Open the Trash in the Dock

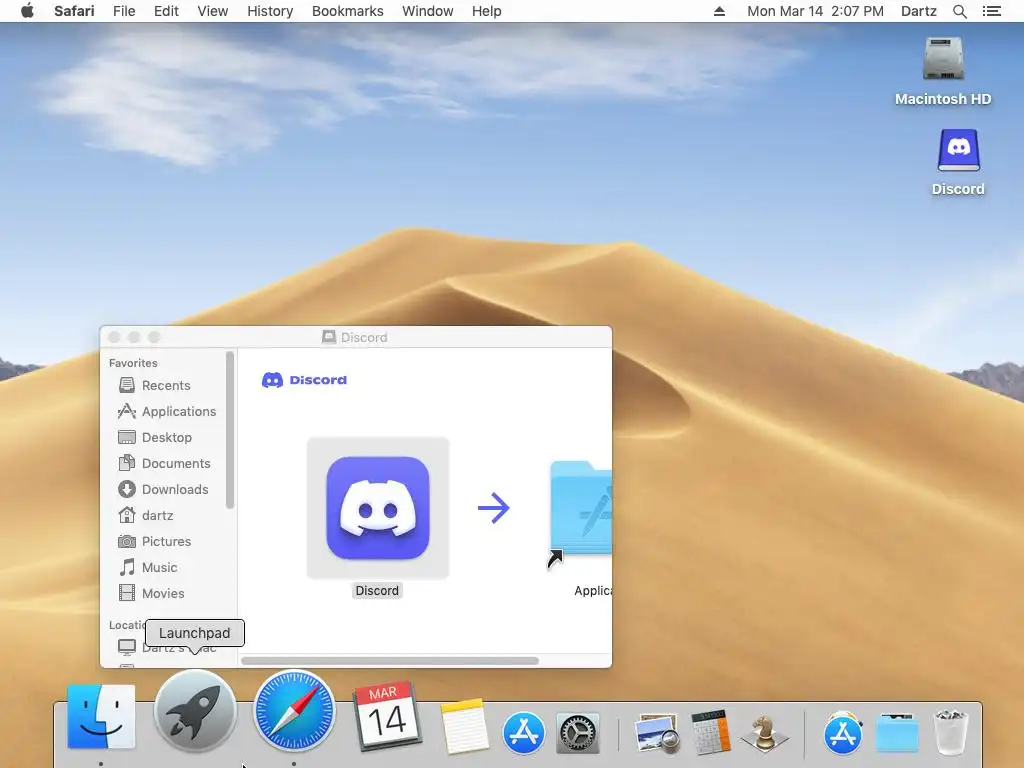(x=950, y=732)
